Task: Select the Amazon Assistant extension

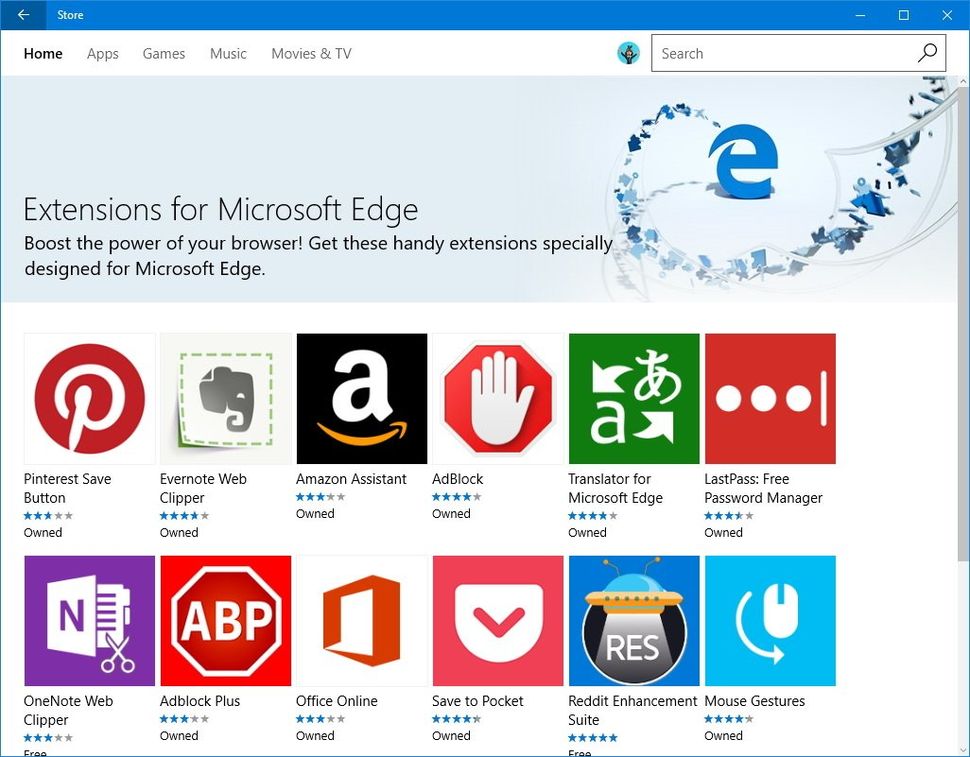Action: coord(361,398)
